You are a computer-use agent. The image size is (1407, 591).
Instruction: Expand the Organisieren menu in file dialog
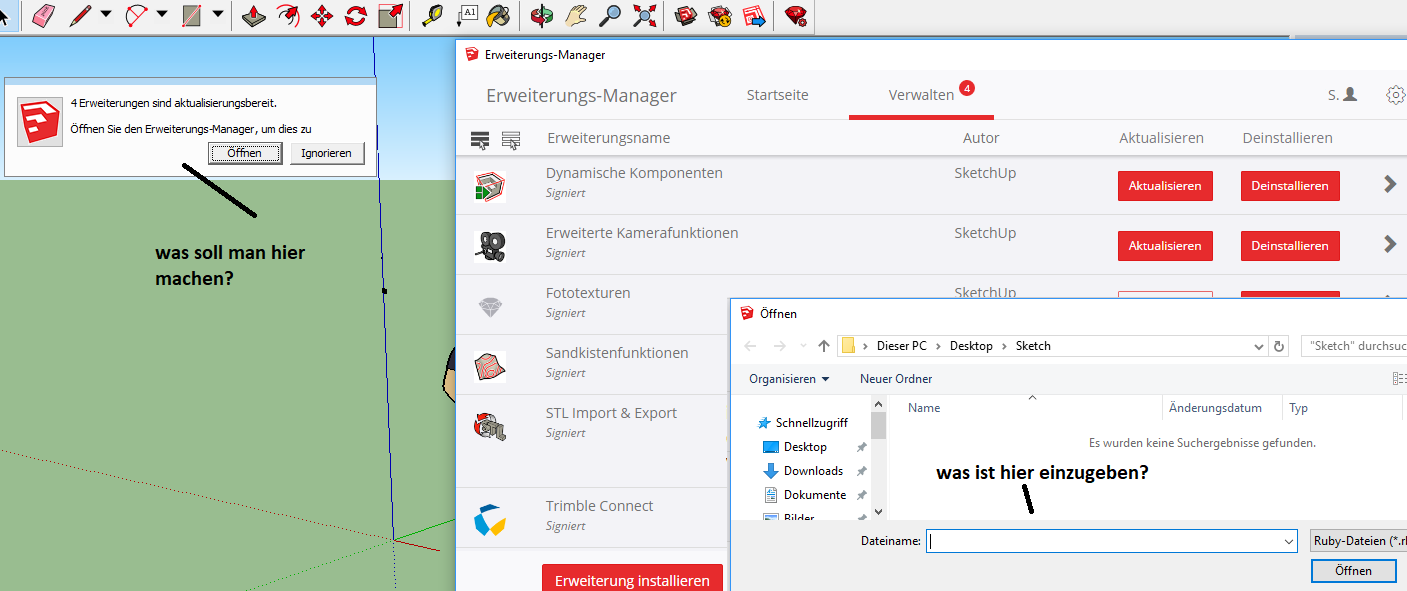click(789, 379)
